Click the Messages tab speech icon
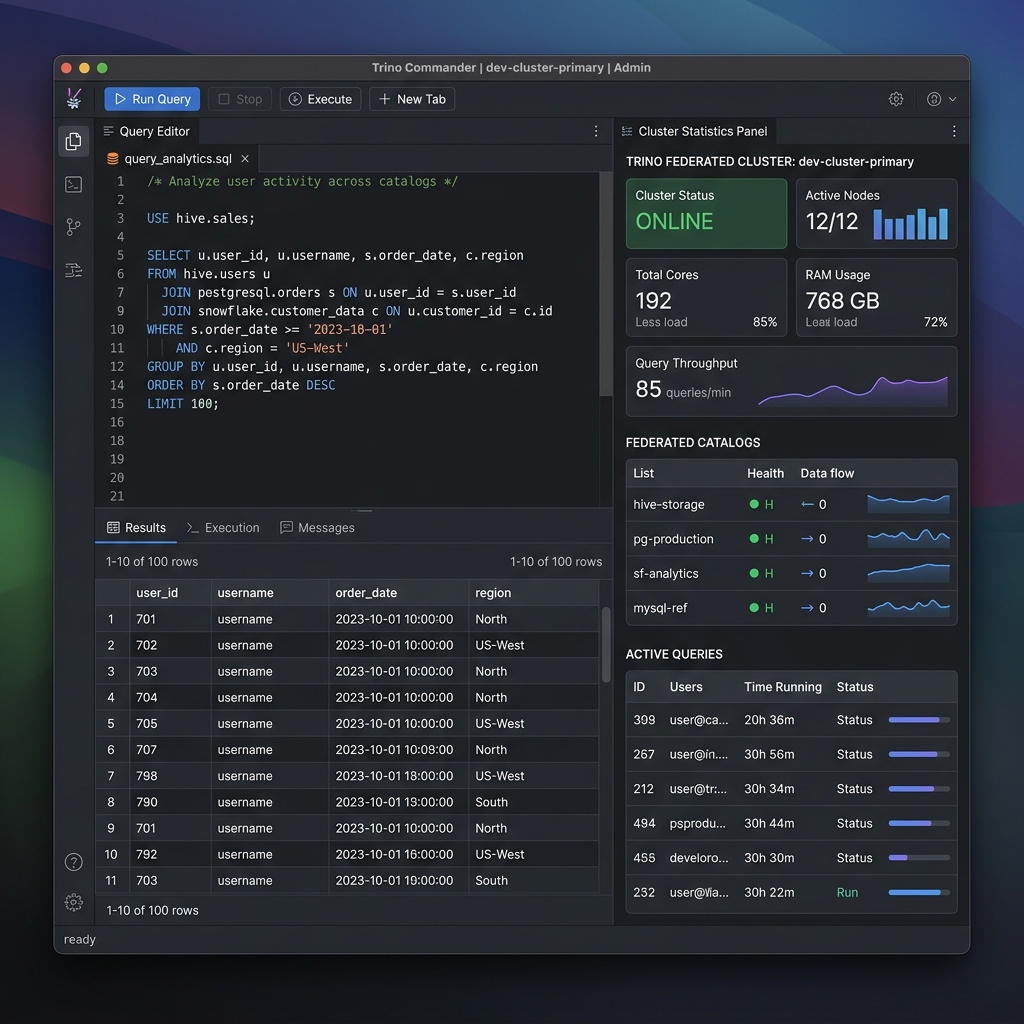This screenshot has width=1024, height=1024. pos(286,527)
